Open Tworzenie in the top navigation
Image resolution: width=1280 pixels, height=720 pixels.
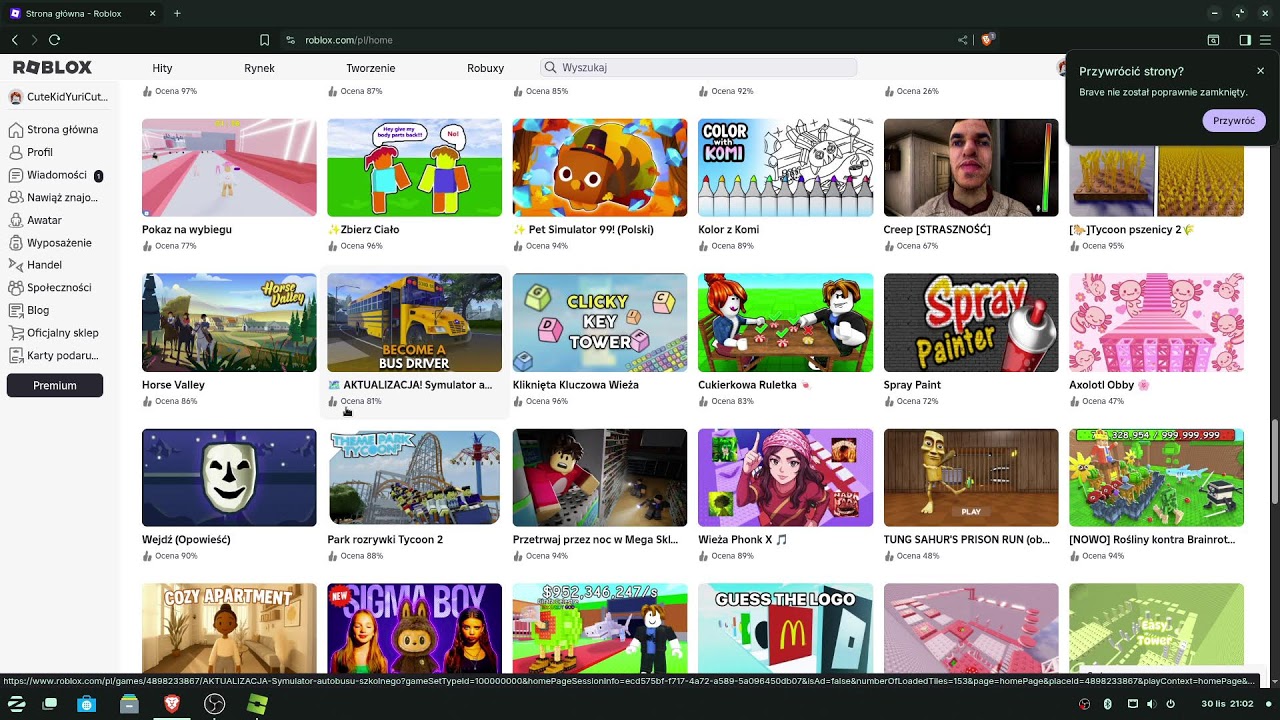click(x=371, y=68)
